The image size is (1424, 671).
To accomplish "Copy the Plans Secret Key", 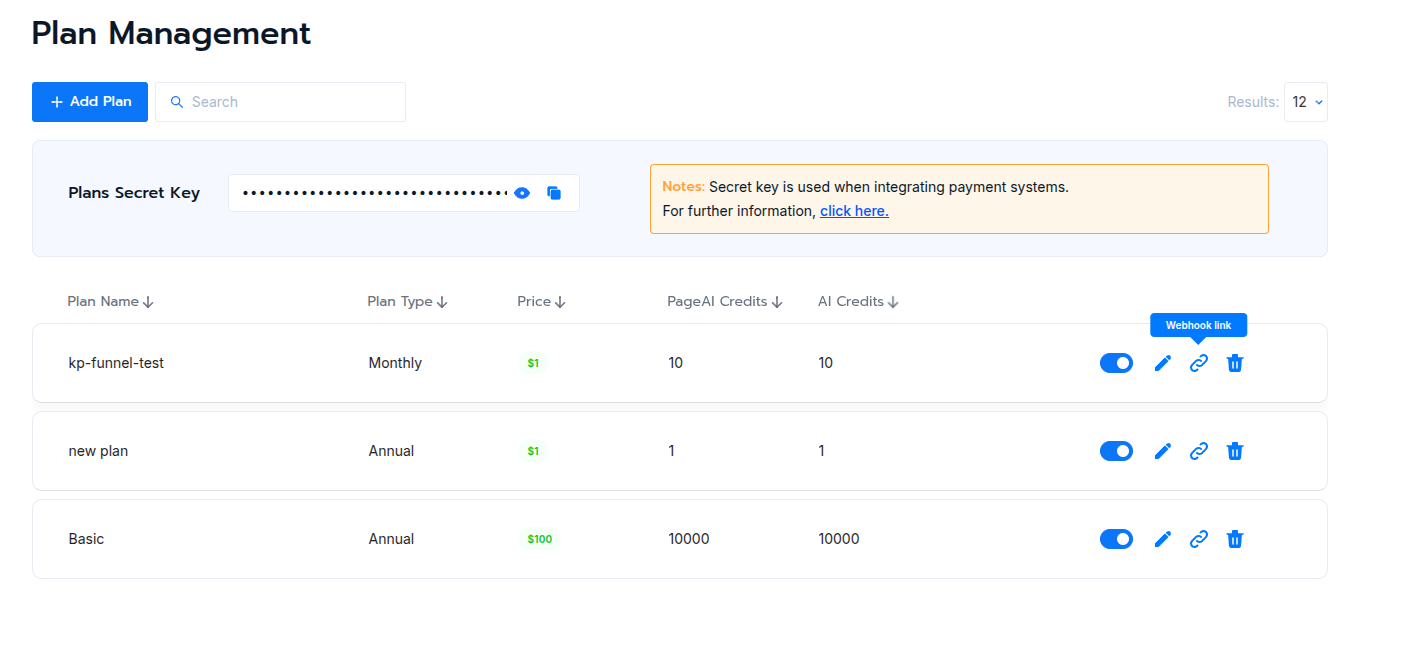I will point(554,193).
